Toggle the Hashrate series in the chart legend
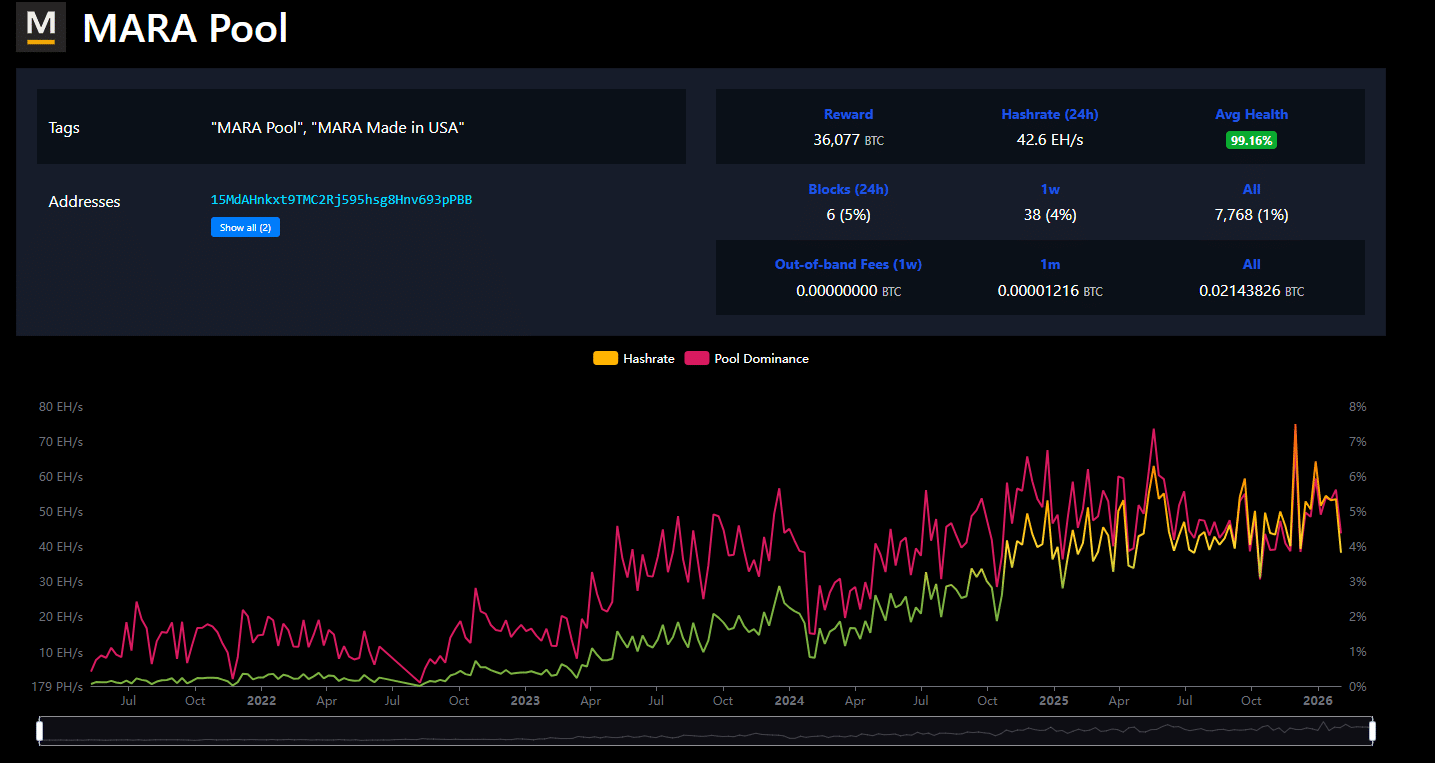The height and width of the screenshot is (763, 1435). pyautogui.click(x=647, y=358)
